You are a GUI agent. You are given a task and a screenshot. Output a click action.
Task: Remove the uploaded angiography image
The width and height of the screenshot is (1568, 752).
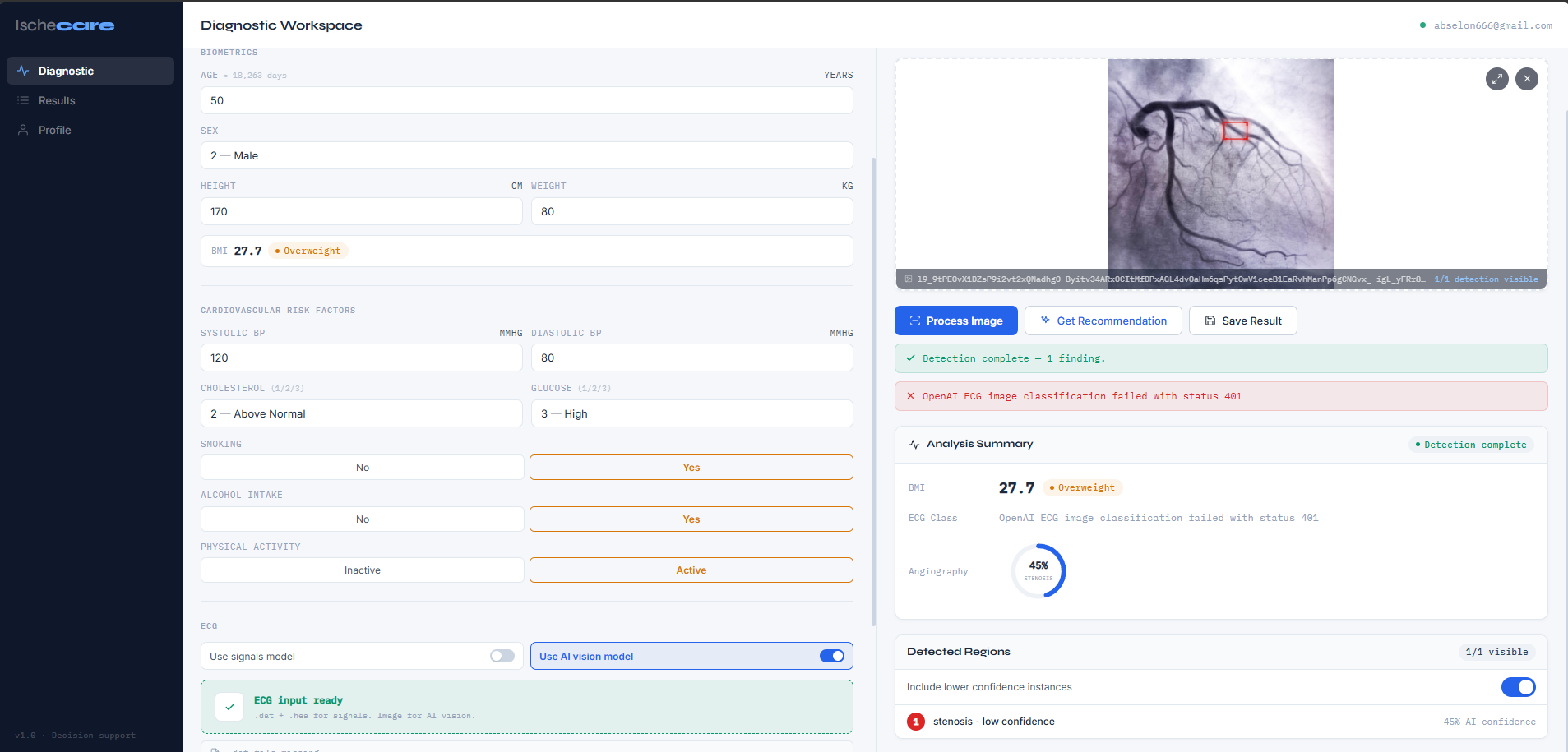[x=1527, y=79]
